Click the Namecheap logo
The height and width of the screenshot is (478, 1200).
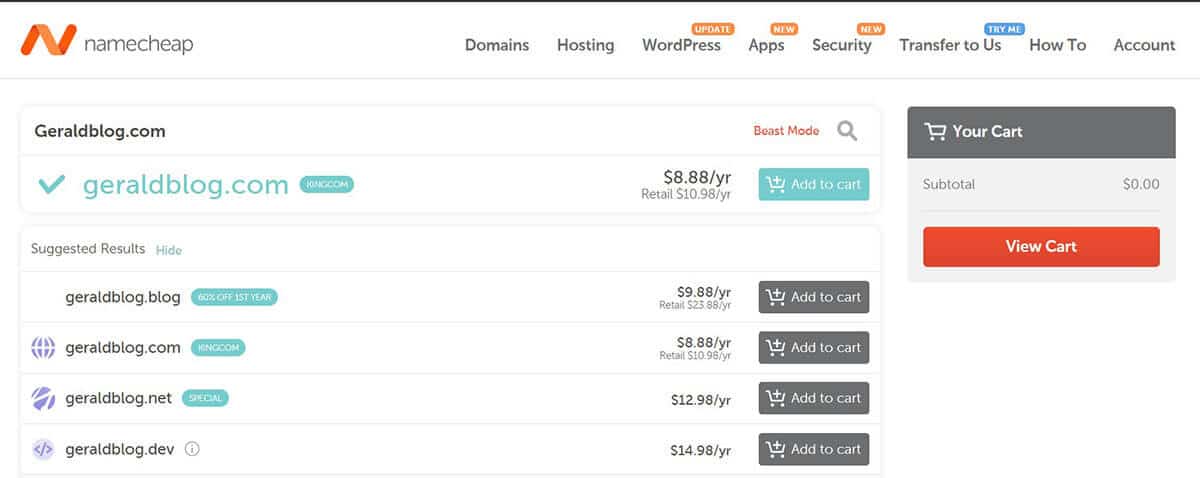point(106,43)
